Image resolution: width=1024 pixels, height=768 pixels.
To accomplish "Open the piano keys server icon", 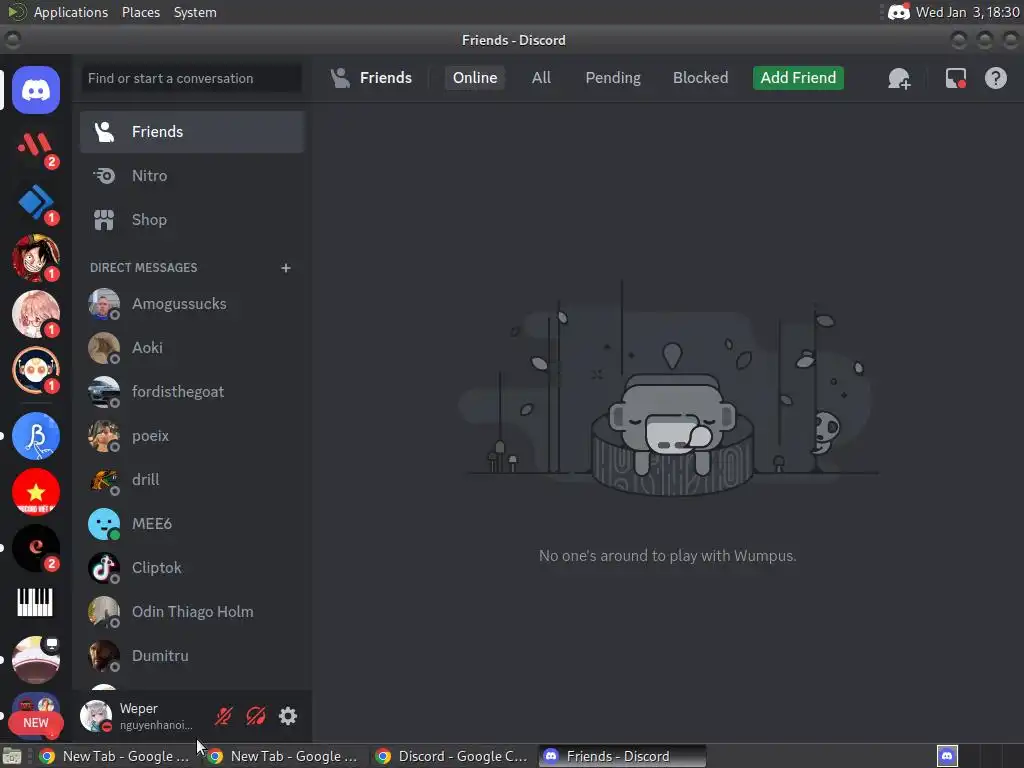I will point(36,603).
